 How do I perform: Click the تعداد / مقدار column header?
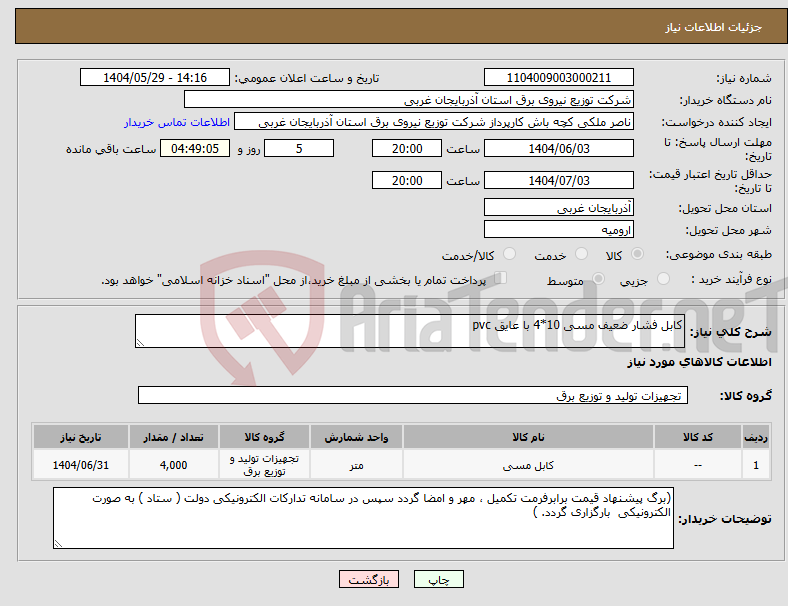pyautogui.click(x=173, y=437)
